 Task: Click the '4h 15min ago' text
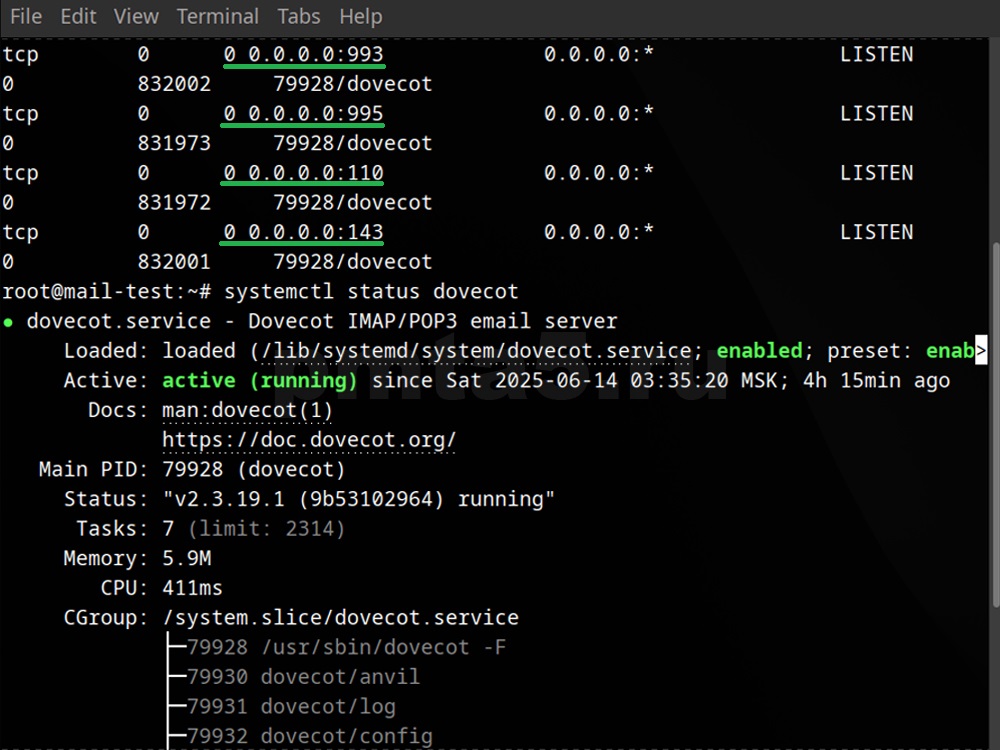pos(876,381)
